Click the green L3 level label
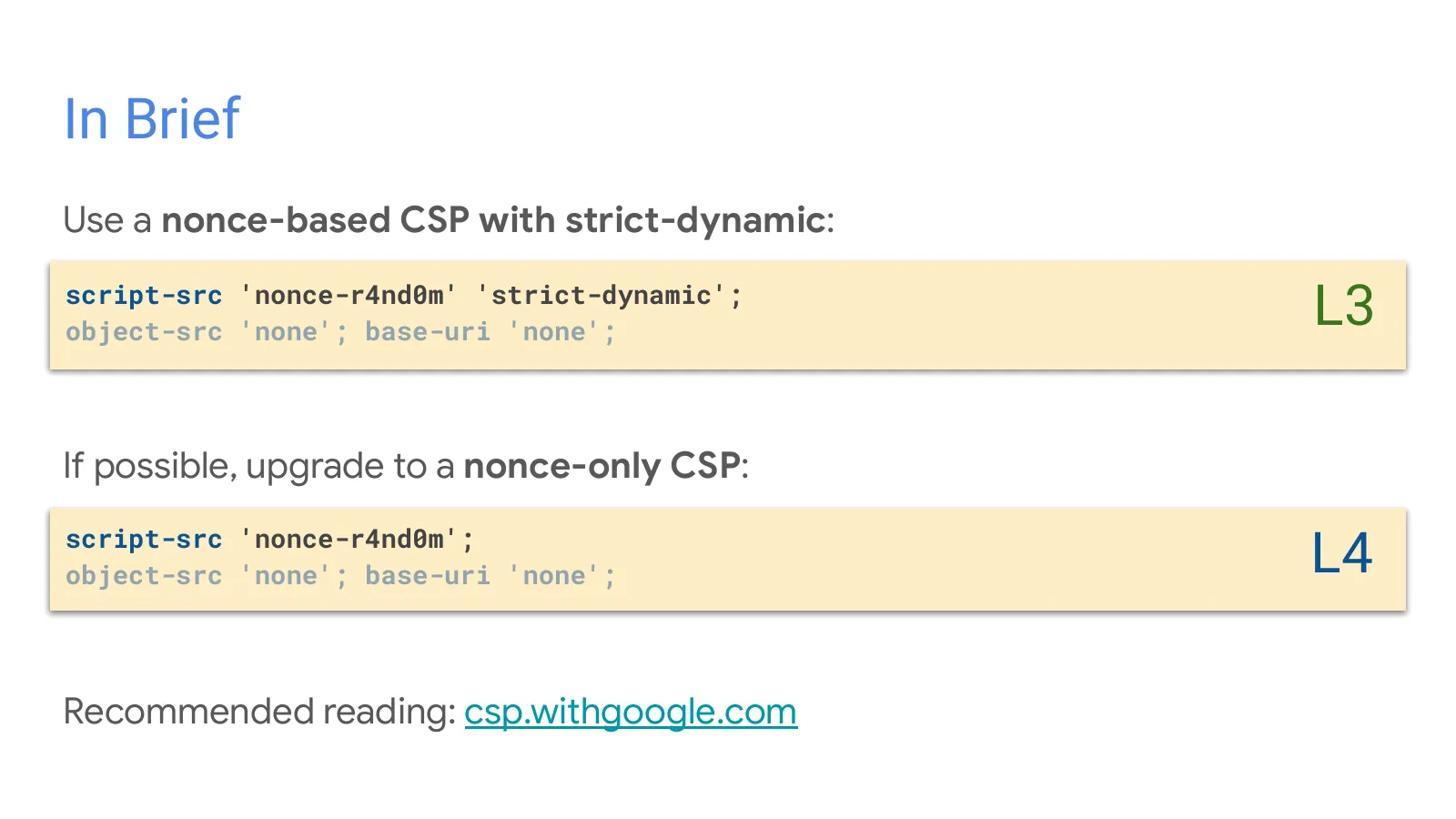Image resolution: width=1456 pixels, height=819 pixels. coord(1343,306)
